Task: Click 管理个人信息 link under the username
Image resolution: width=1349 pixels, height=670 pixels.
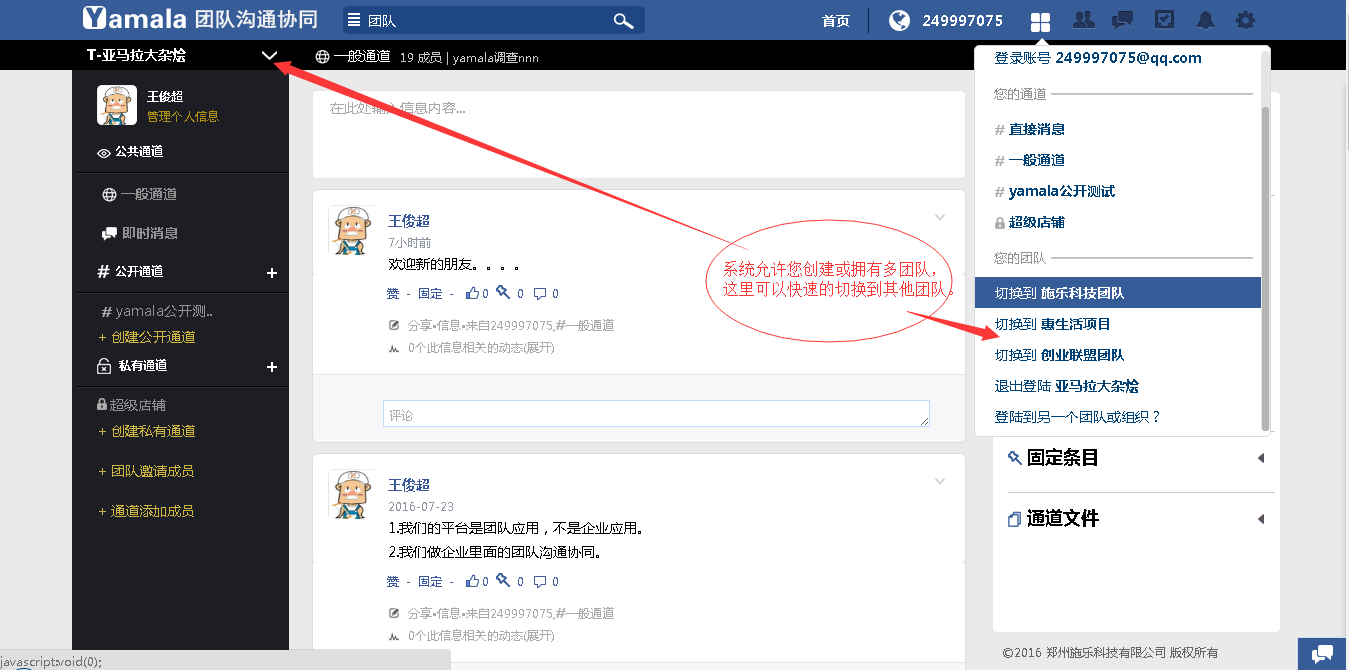Action: pyautogui.click(x=183, y=117)
